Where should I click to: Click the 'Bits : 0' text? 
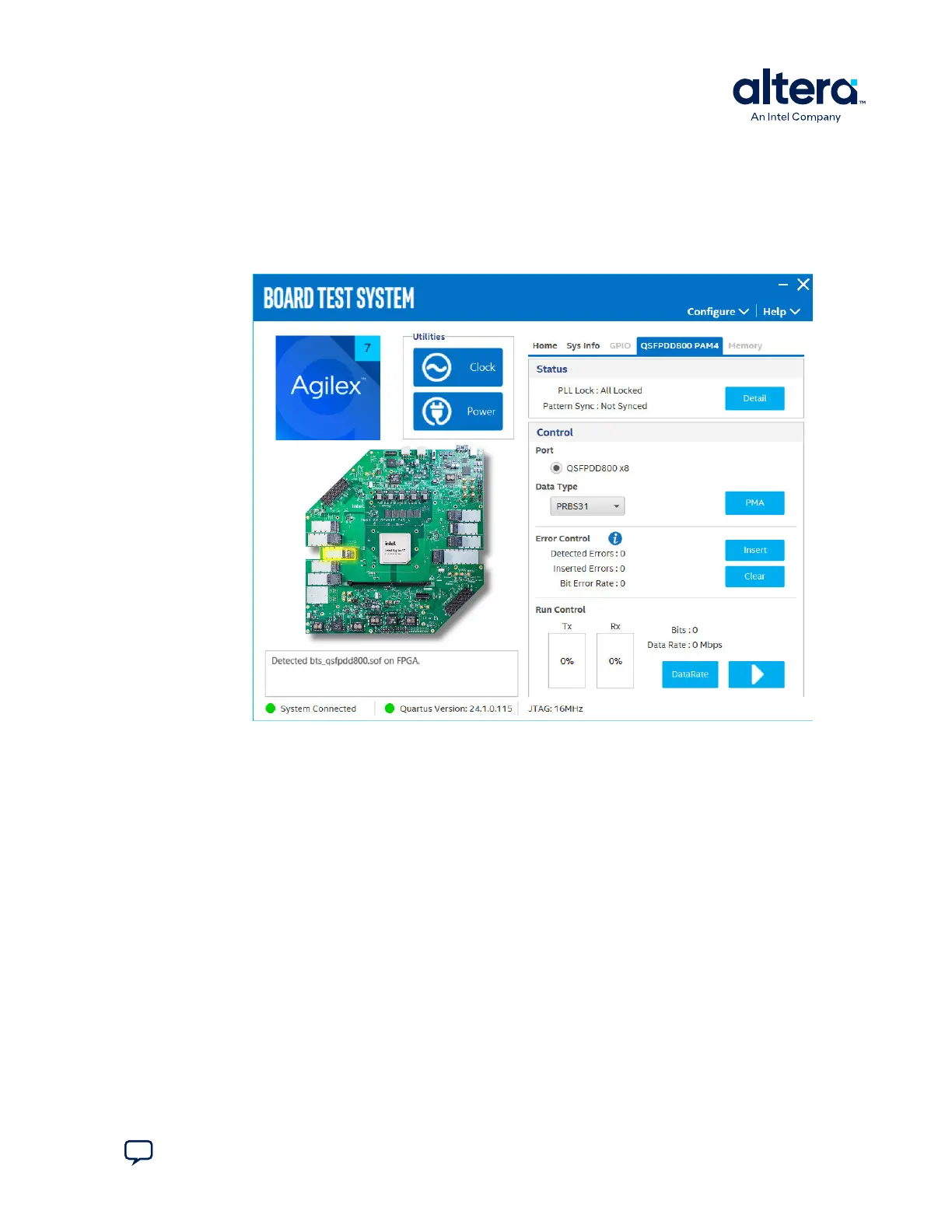coord(684,630)
